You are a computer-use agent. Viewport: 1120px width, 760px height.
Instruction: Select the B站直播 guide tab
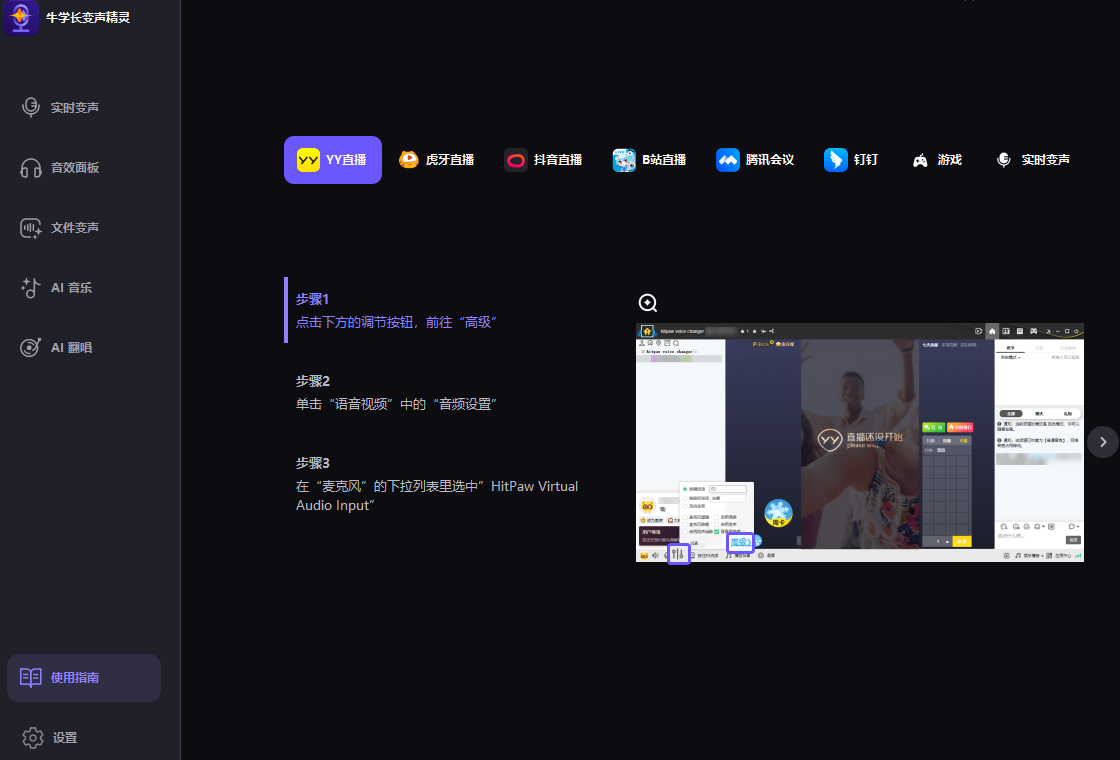point(650,160)
